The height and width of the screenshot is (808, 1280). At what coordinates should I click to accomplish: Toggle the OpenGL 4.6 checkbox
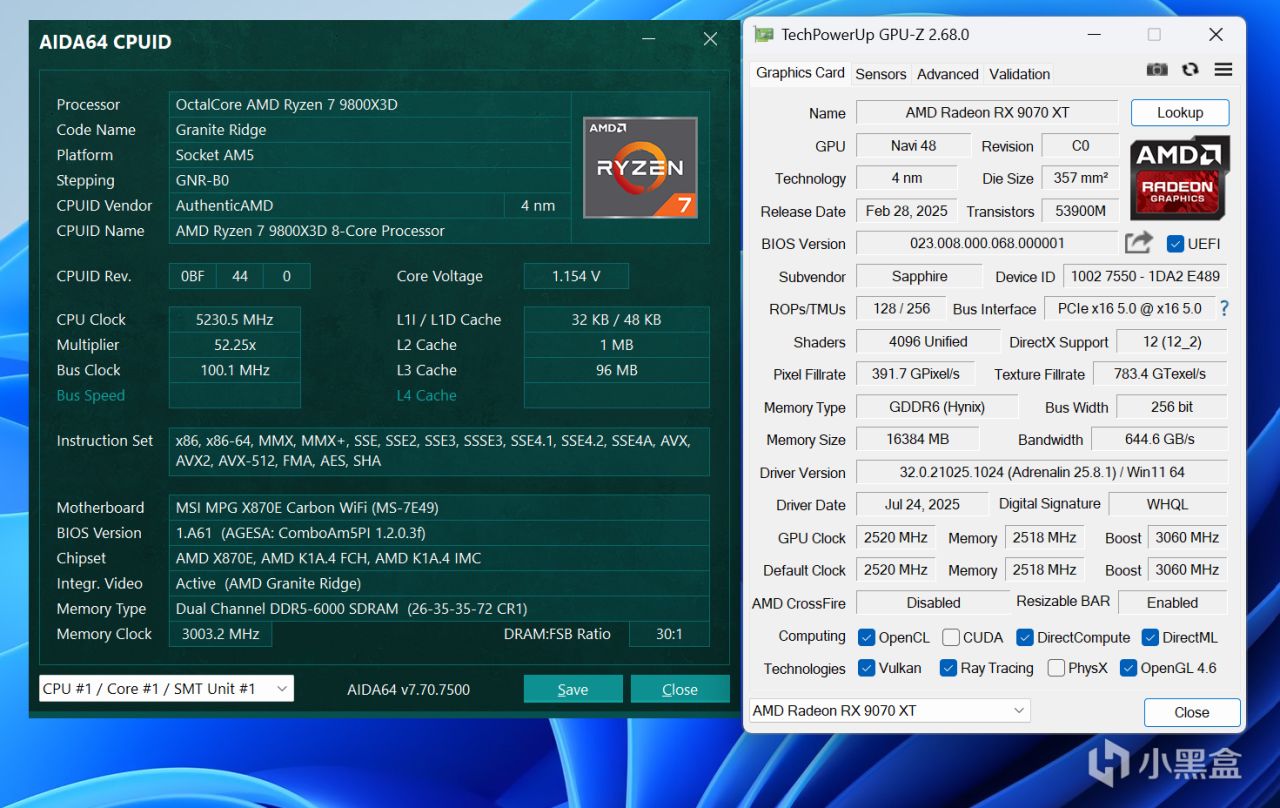1129,668
